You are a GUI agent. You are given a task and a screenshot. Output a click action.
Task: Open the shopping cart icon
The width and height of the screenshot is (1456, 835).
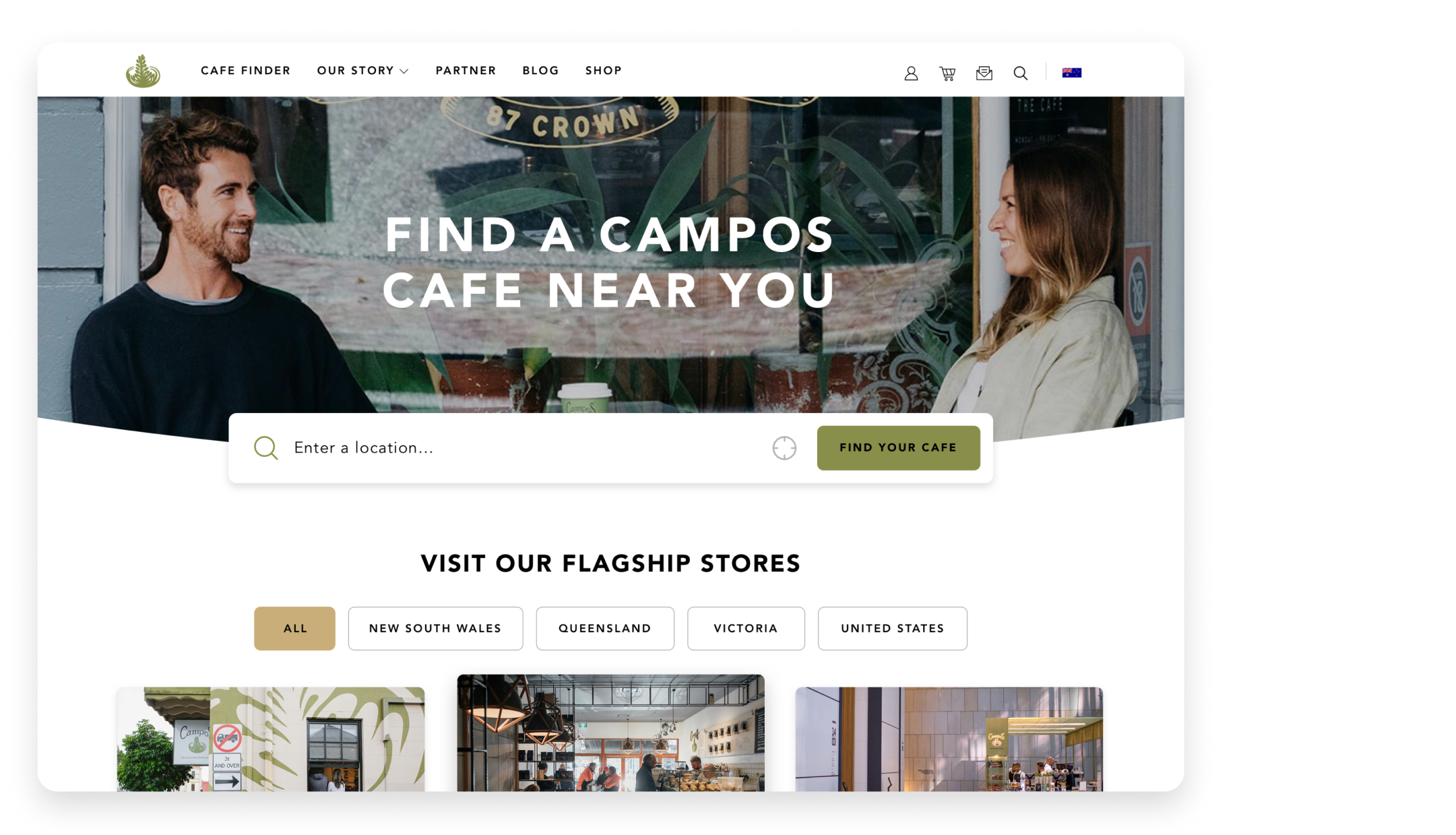click(947, 73)
